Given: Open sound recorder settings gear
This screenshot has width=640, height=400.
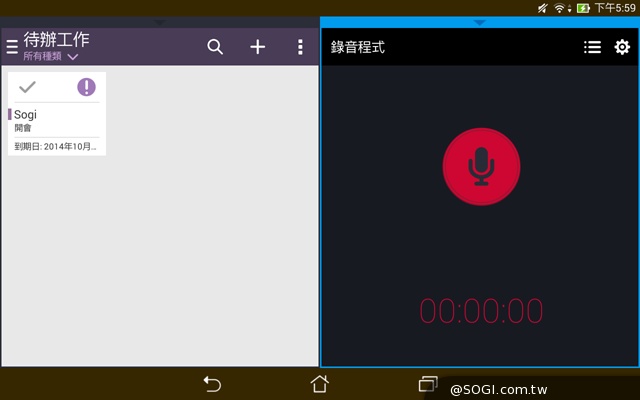Looking at the screenshot, I should click(622, 47).
